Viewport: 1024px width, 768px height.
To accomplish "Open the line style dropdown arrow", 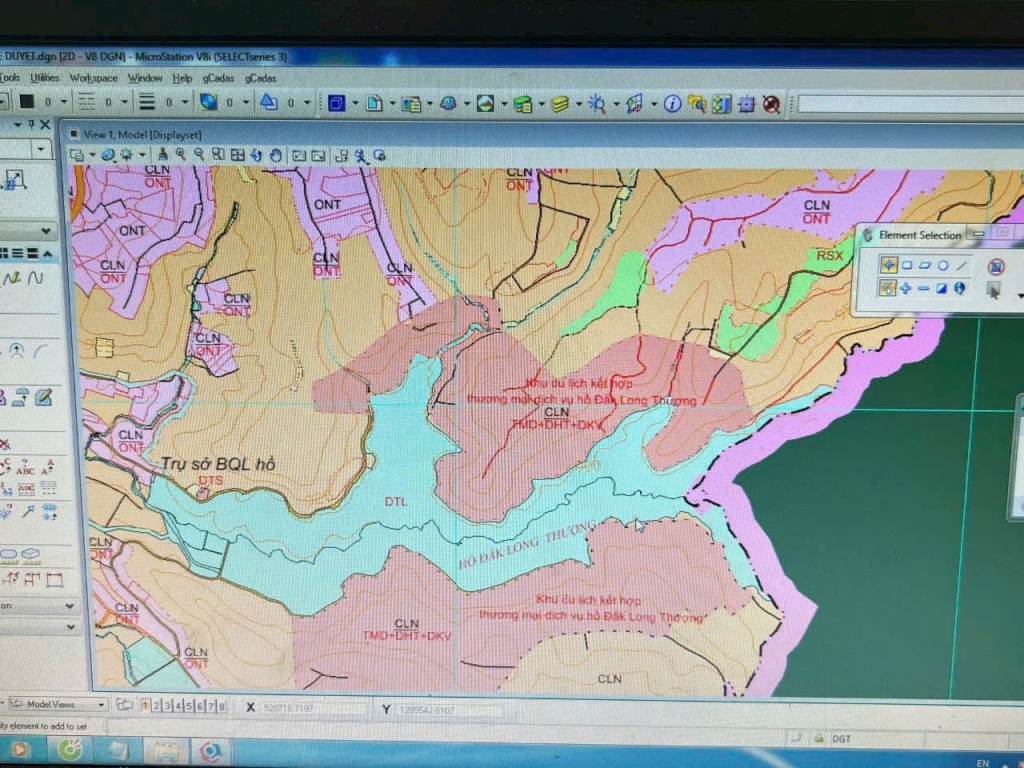I will click(x=124, y=100).
